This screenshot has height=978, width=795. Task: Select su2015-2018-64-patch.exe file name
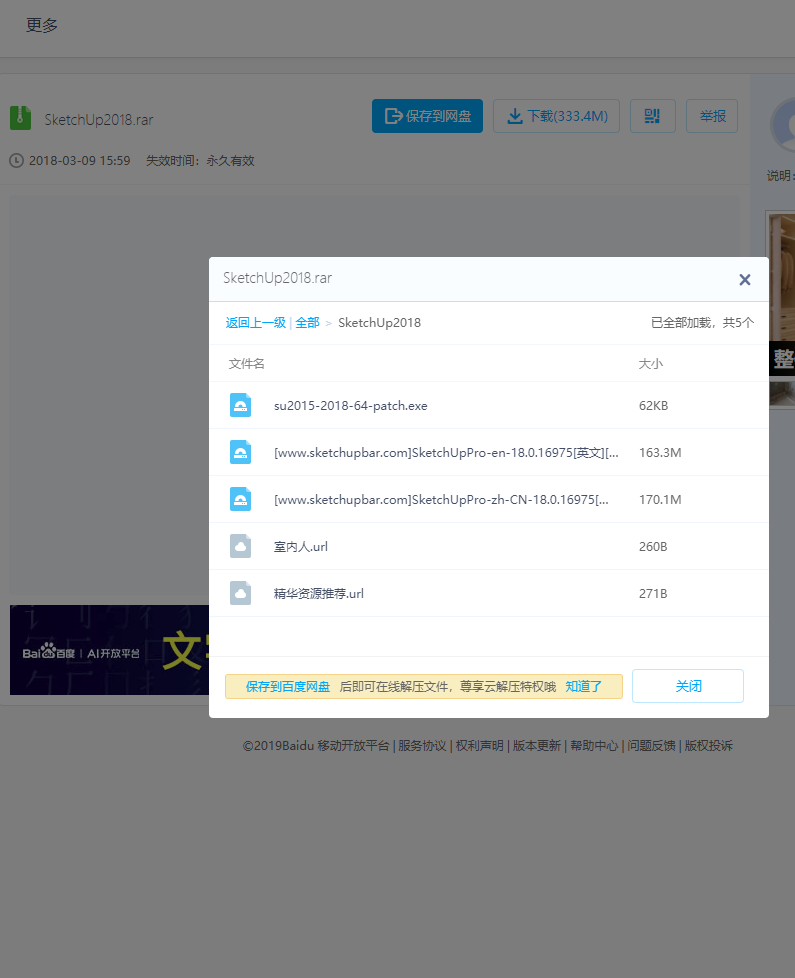[x=351, y=405]
